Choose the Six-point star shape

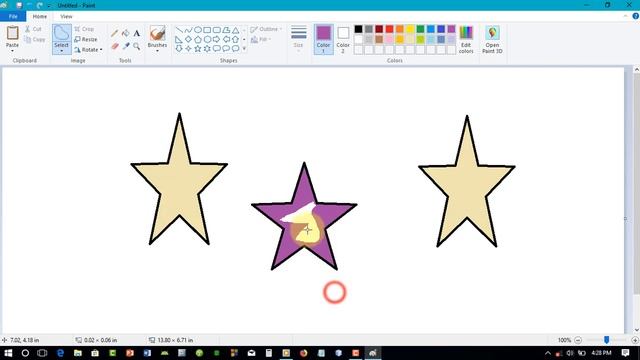tap(207, 49)
